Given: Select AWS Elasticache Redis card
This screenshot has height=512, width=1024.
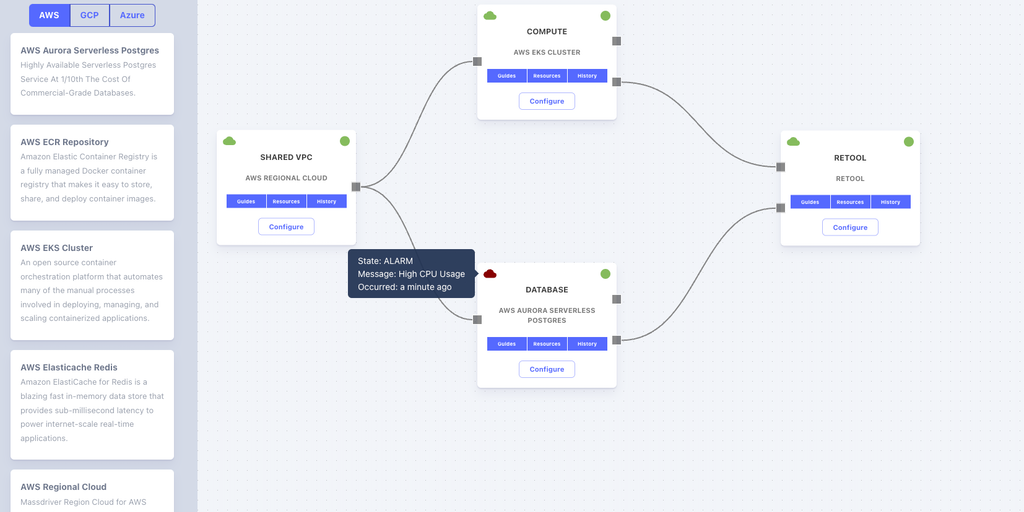Looking at the screenshot, I should click(92, 405).
